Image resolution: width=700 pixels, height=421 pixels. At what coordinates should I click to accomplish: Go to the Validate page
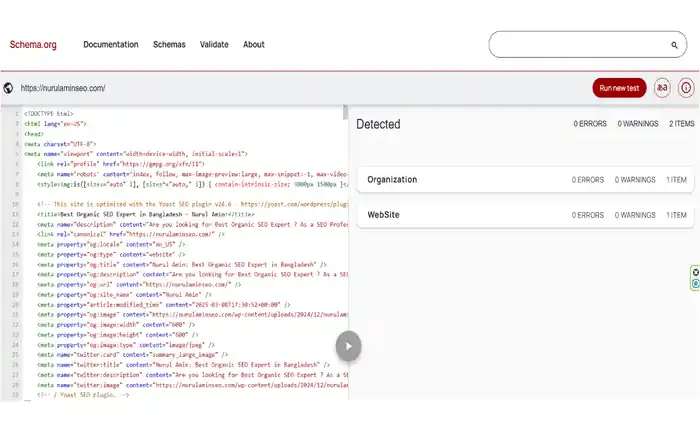[x=214, y=45]
